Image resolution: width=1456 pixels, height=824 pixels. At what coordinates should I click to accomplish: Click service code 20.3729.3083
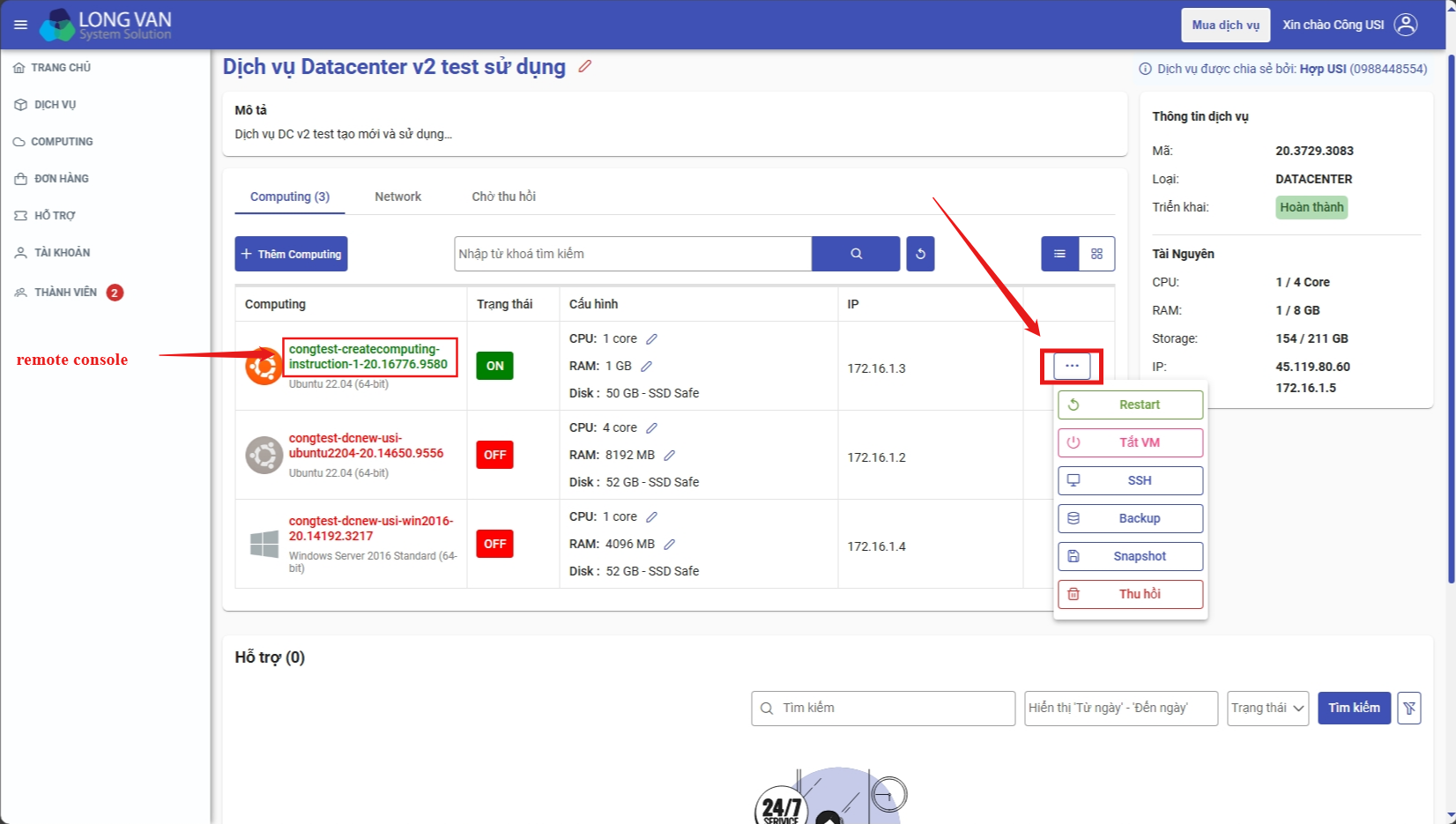[1314, 151]
